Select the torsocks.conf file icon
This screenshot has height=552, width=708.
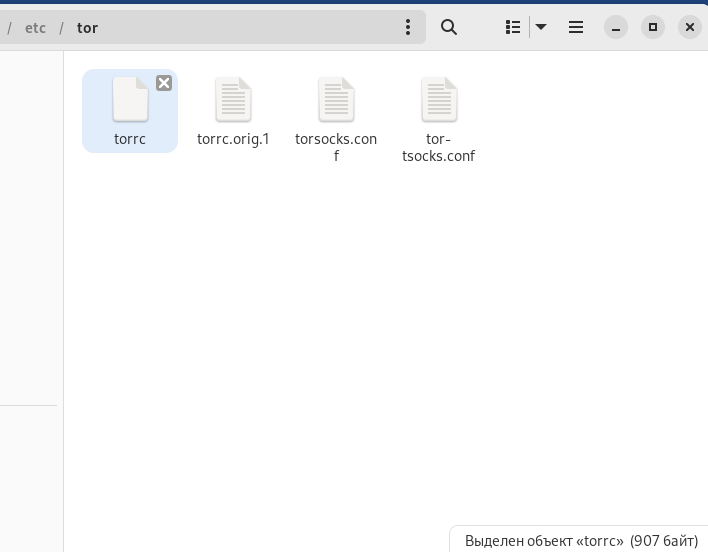pos(336,99)
